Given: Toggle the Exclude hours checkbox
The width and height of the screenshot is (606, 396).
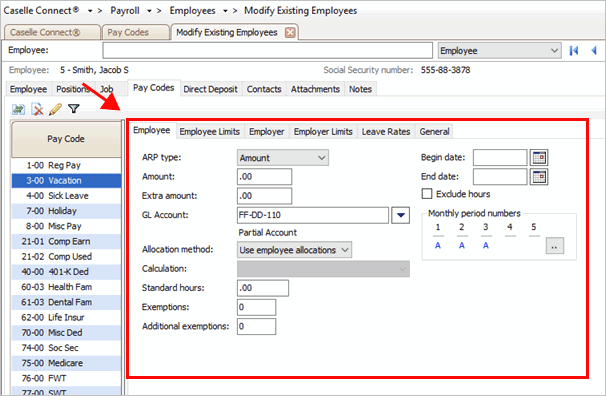Looking at the screenshot, I should click(427, 194).
